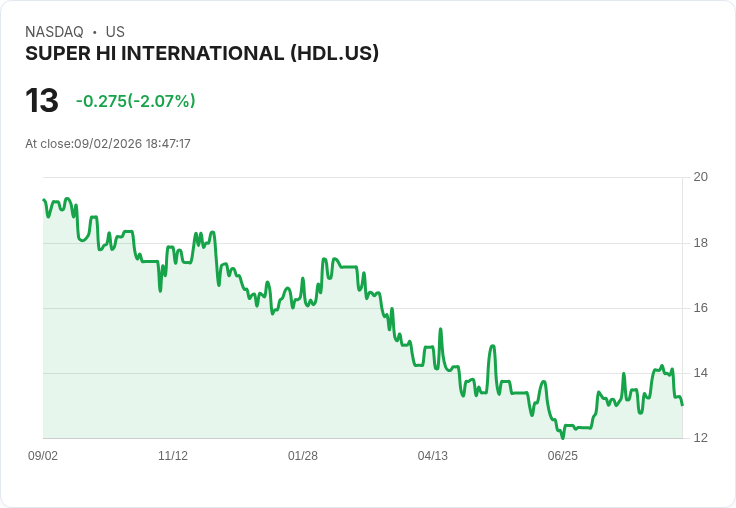The width and height of the screenshot is (736, 508).
Task: Click the last data point of the line
Action: tap(682, 405)
